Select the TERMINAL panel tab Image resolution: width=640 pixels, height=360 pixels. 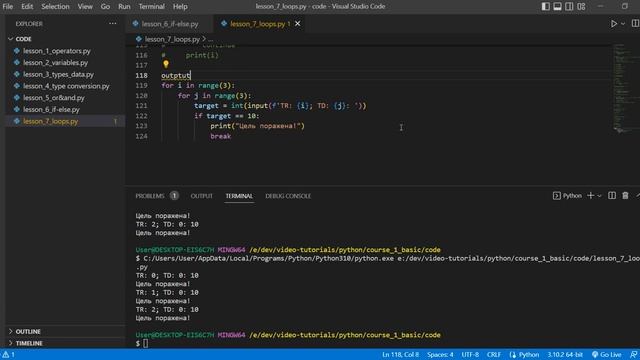coord(239,196)
